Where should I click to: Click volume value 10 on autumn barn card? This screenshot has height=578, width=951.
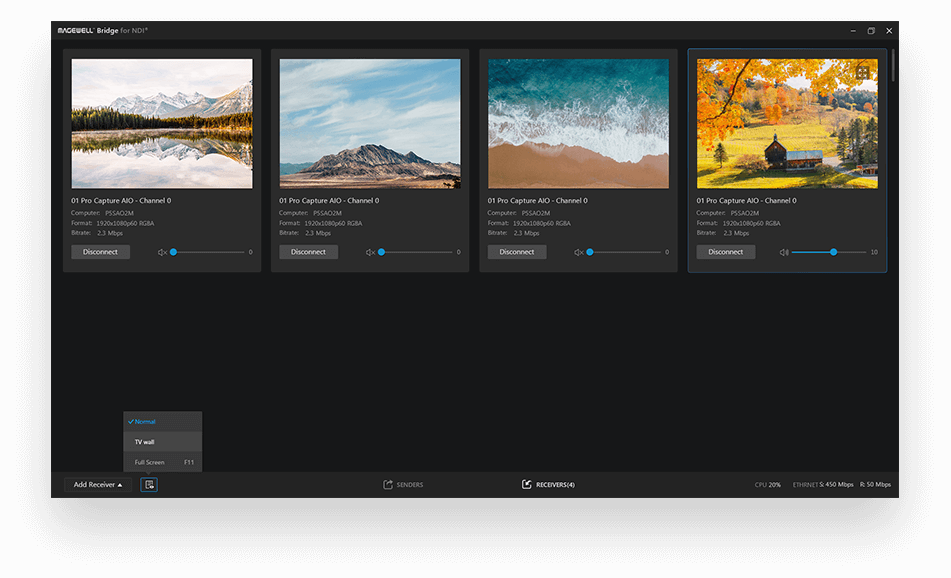pos(874,252)
